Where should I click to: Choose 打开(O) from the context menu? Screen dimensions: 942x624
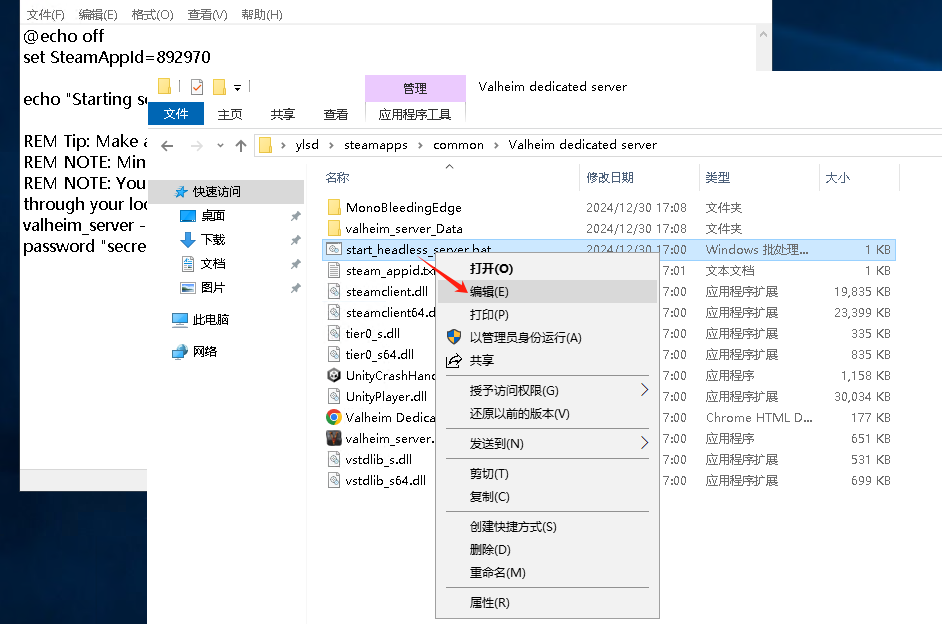coord(547,268)
